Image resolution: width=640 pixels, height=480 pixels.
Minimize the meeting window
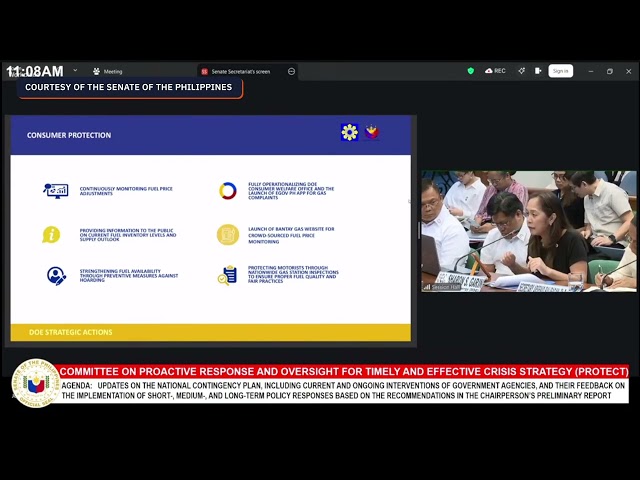pyautogui.click(x=591, y=71)
